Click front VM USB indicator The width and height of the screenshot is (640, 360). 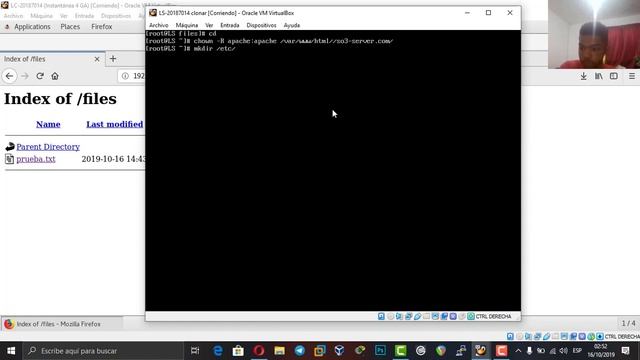click(417, 316)
